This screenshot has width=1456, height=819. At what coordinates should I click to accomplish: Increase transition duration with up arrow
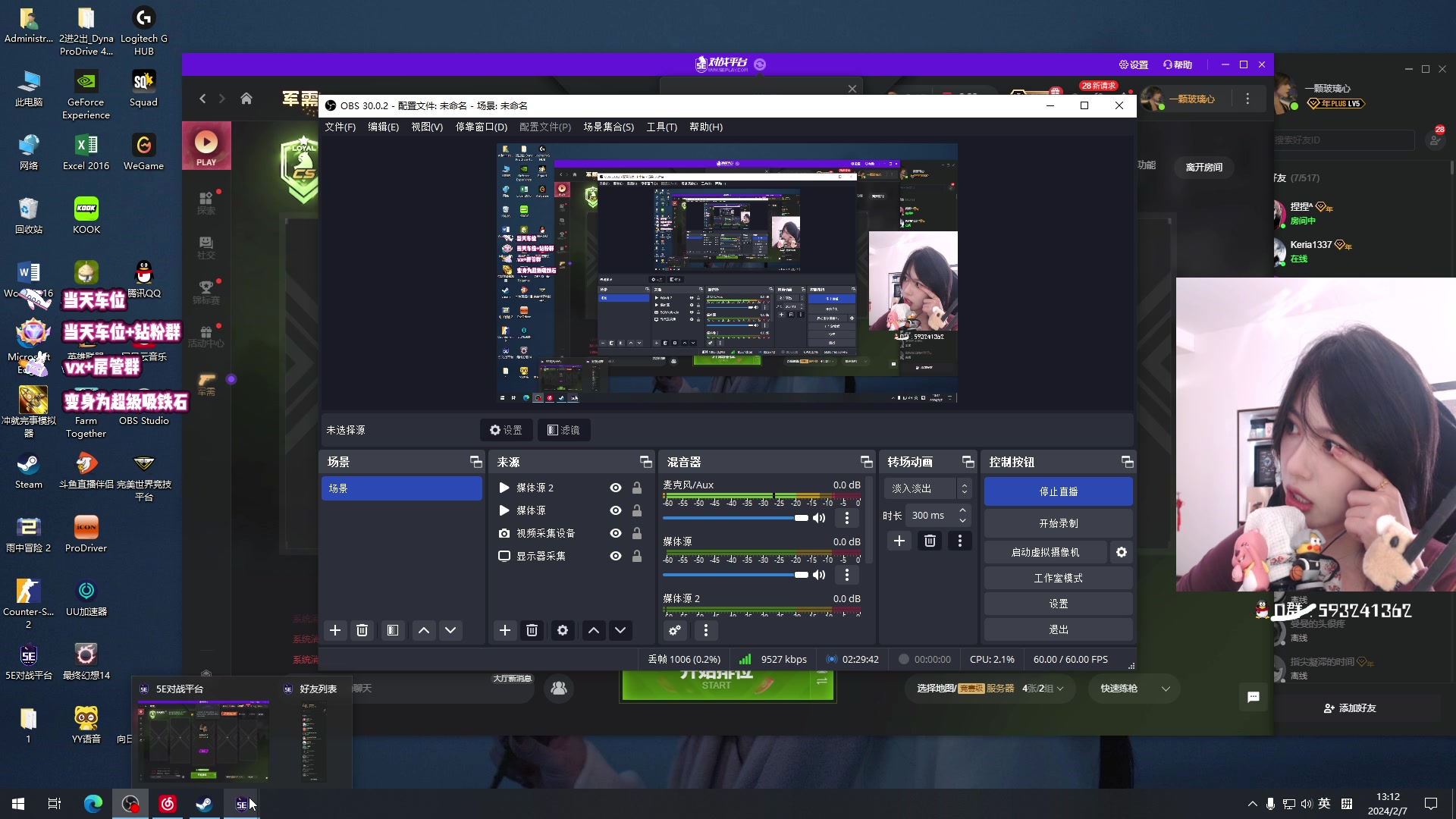click(962, 510)
